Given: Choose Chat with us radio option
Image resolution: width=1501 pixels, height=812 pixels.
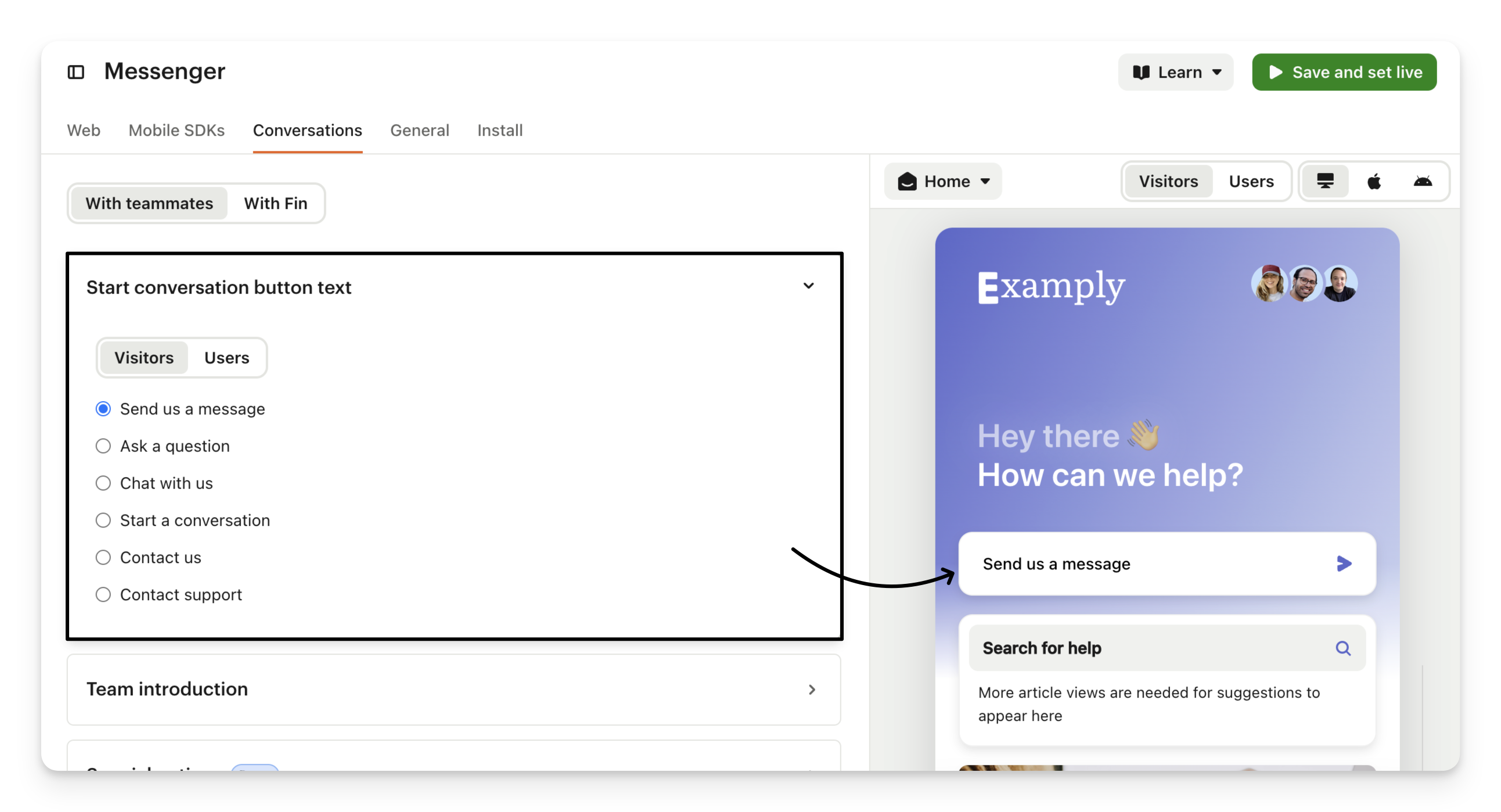Looking at the screenshot, I should point(103,483).
